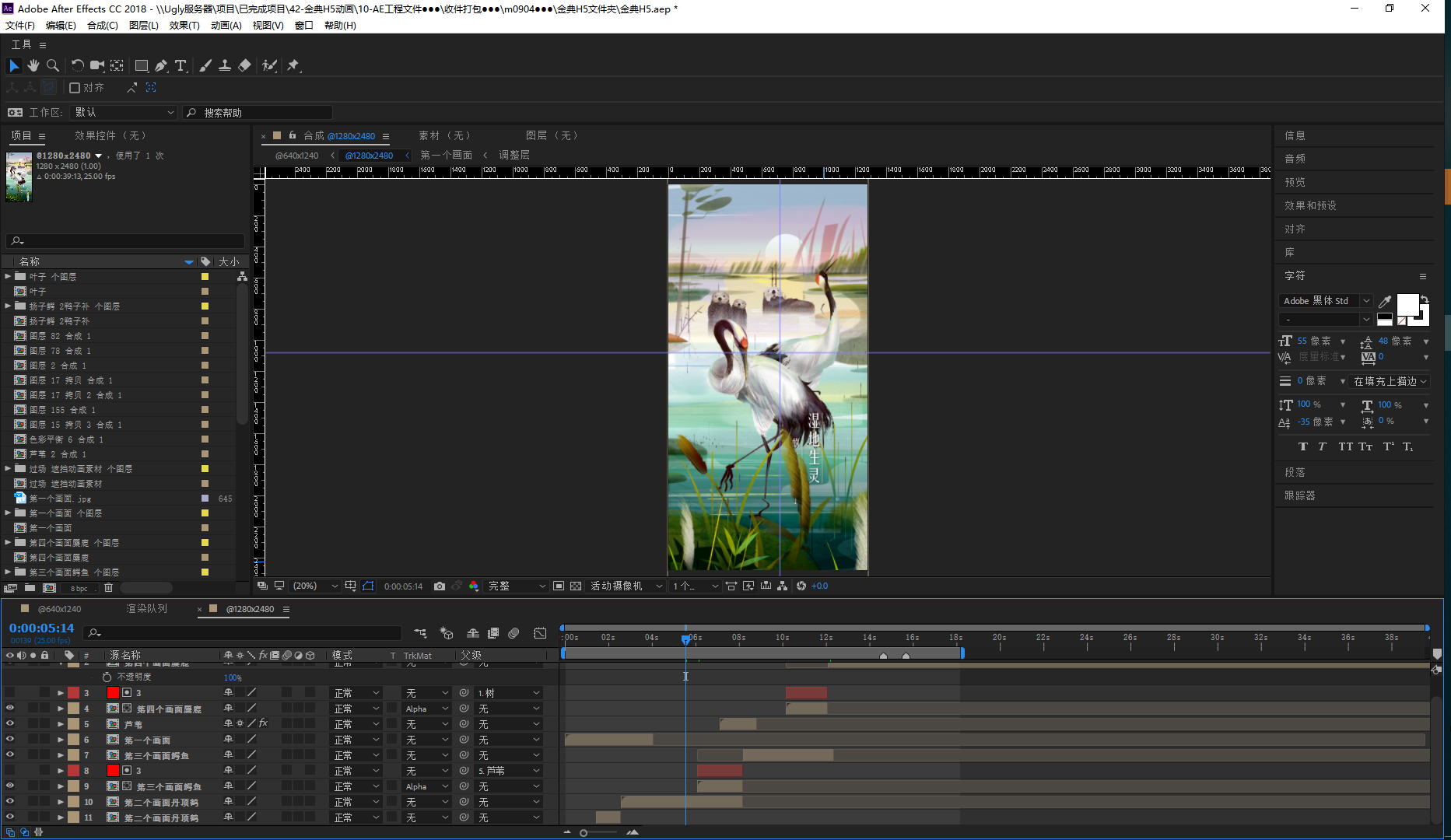The width and height of the screenshot is (1451, 840).
Task: Enable the 对齐 snapping checkbox
Action: click(75, 88)
